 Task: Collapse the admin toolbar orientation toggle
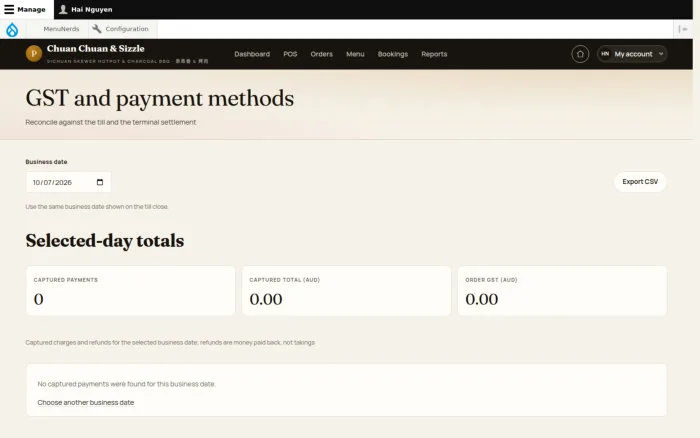click(683, 29)
